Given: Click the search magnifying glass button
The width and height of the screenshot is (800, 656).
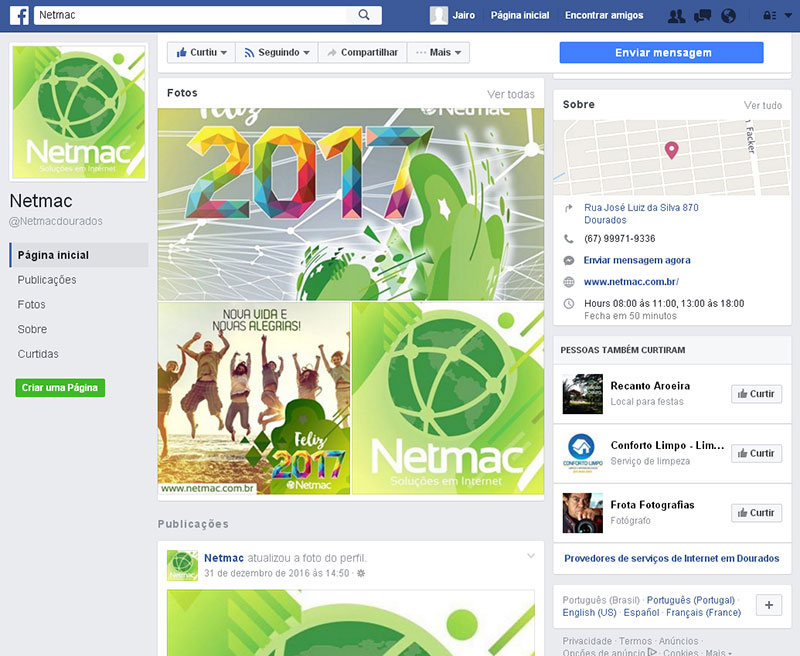Looking at the screenshot, I should pyautogui.click(x=364, y=15).
